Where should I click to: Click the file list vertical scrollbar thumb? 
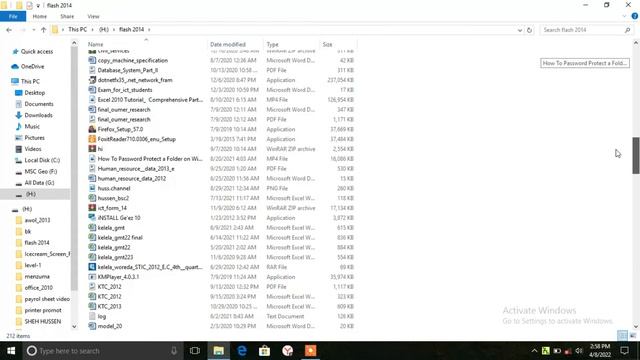tap(636, 156)
